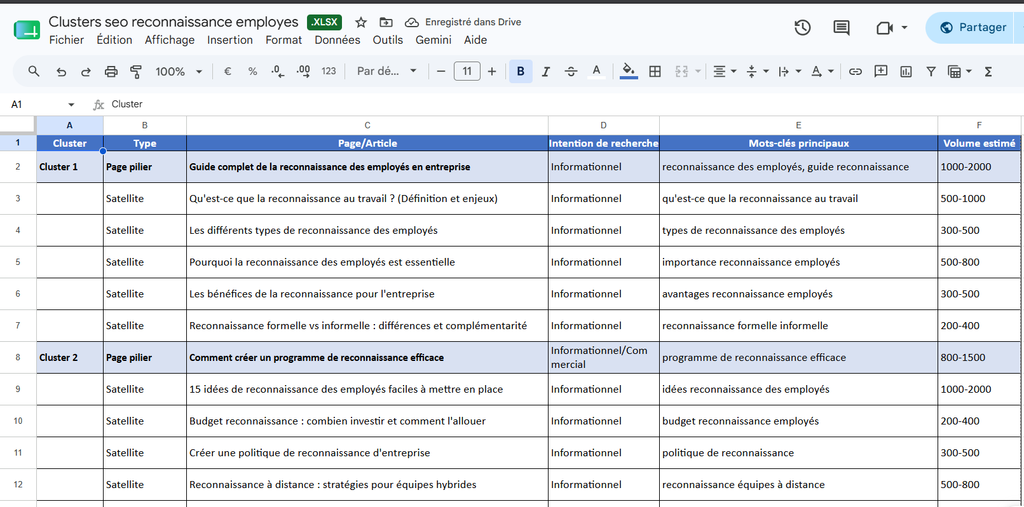Click header cell Mots-clés principaux
The image size is (1024, 507).
tap(799, 143)
